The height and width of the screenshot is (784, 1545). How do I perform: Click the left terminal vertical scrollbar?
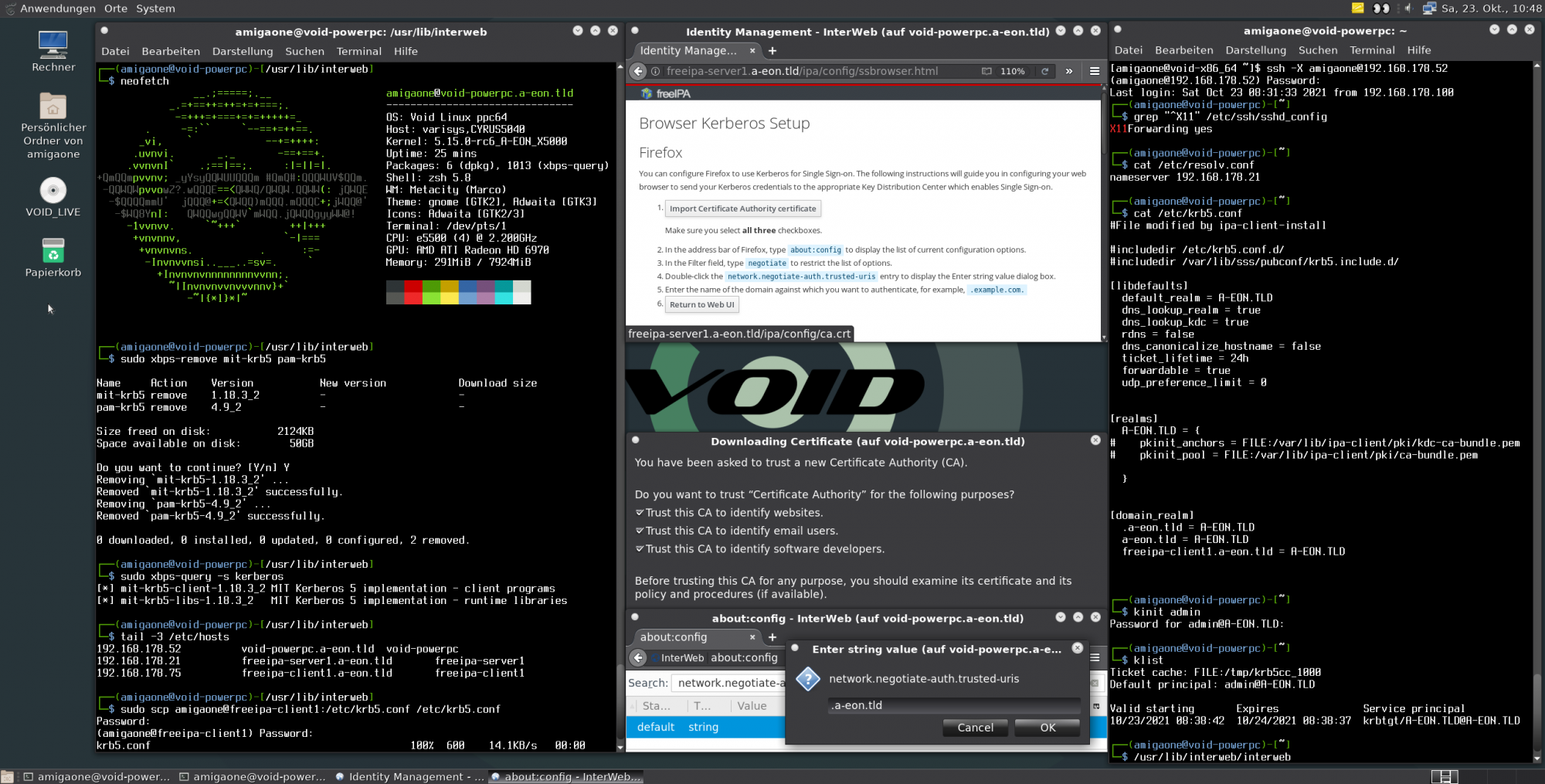(x=620, y=406)
